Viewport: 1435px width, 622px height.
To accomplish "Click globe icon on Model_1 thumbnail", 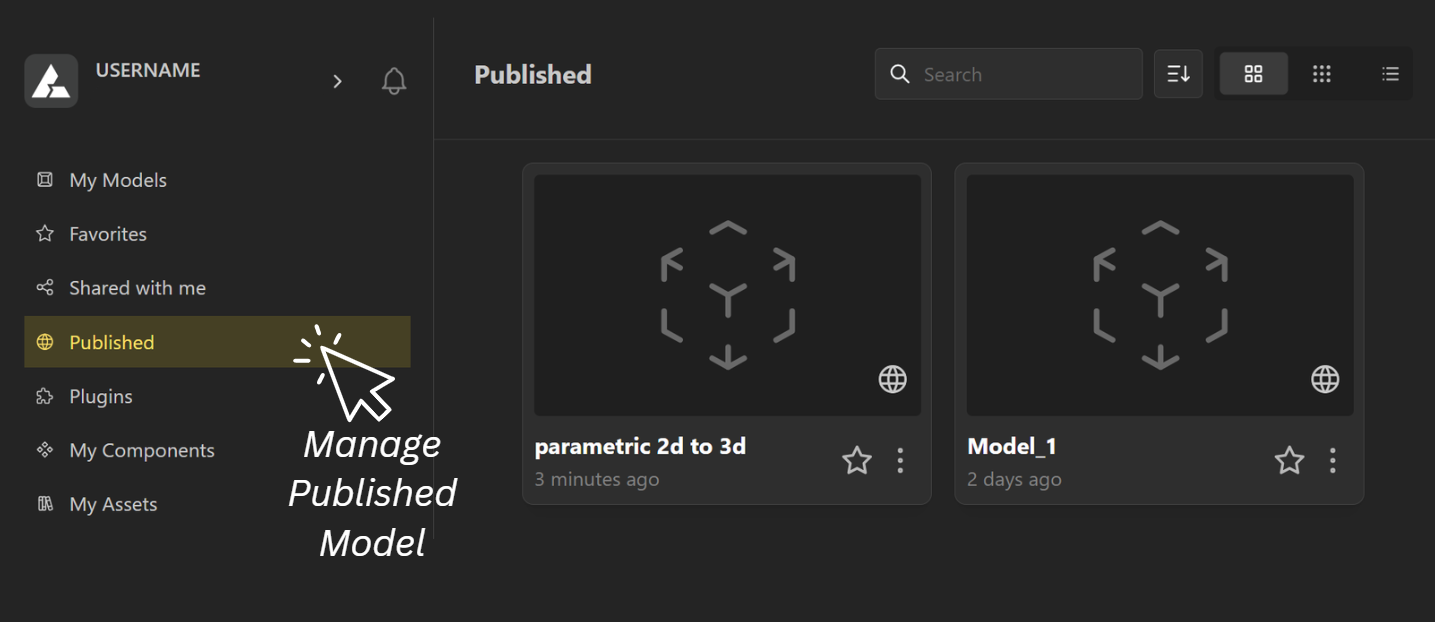I will [1325, 379].
